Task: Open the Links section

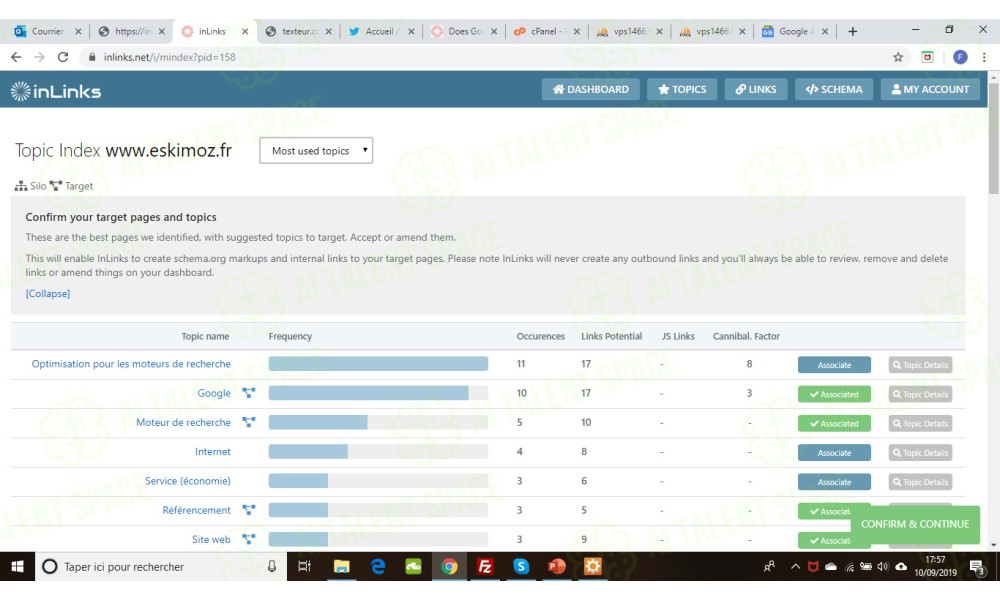Action: [x=756, y=89]
